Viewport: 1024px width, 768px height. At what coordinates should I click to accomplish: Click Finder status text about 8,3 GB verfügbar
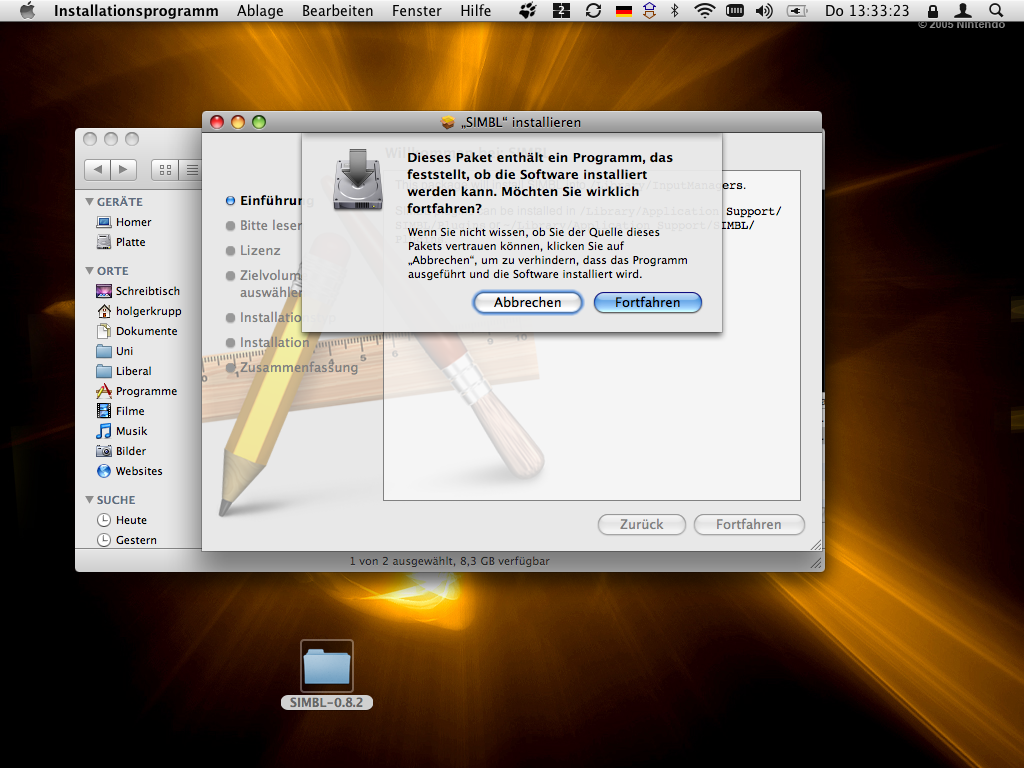pyautogui.click(x=449, y=561)
